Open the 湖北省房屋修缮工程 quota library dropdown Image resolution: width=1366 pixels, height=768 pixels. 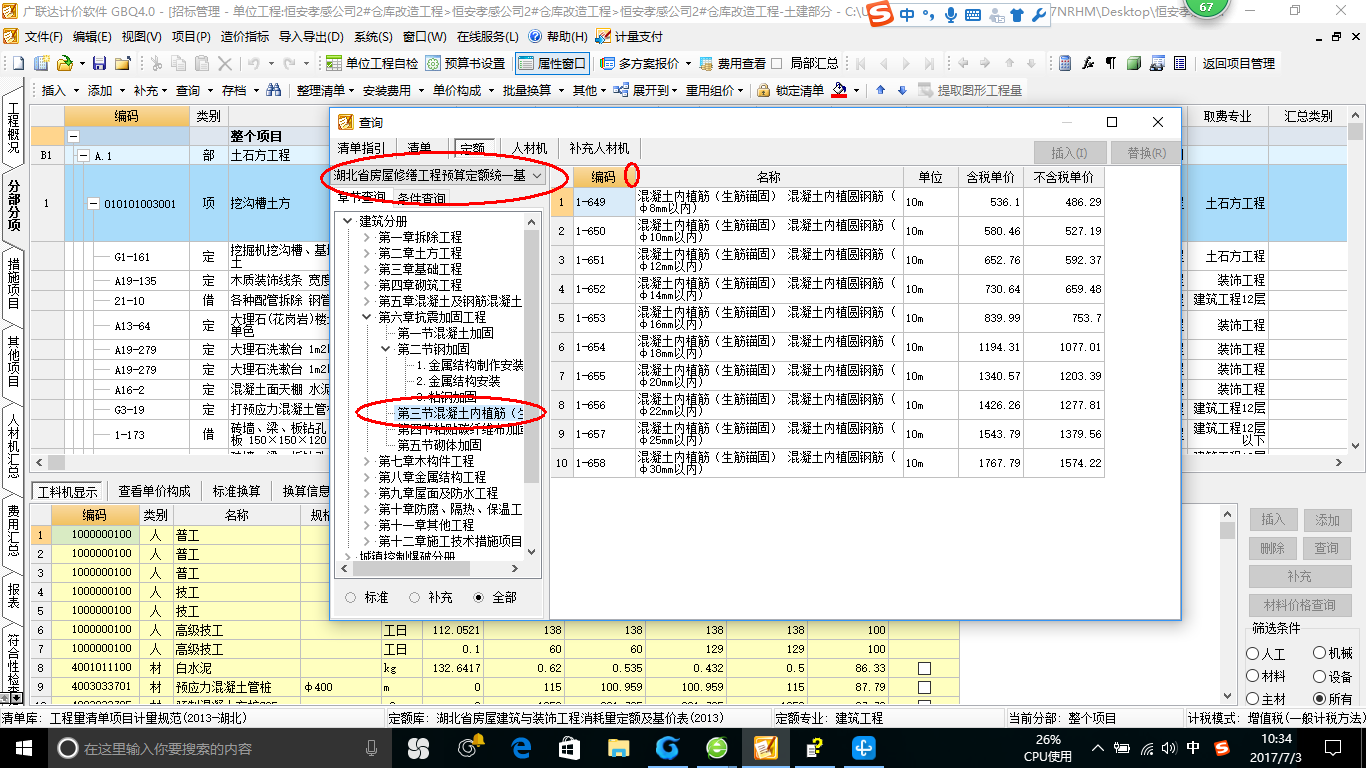537,176
